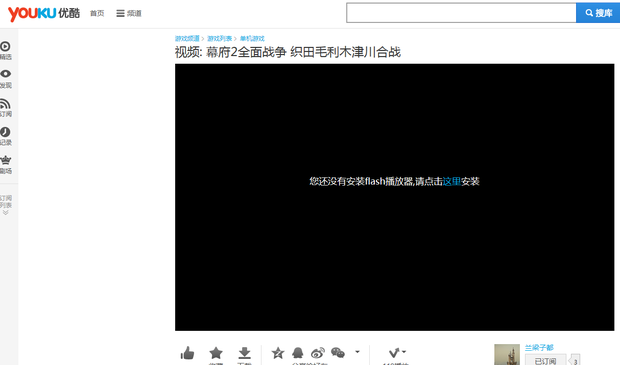Click the video title text
This screenshot has width=620, height=365.
(288, 52)
